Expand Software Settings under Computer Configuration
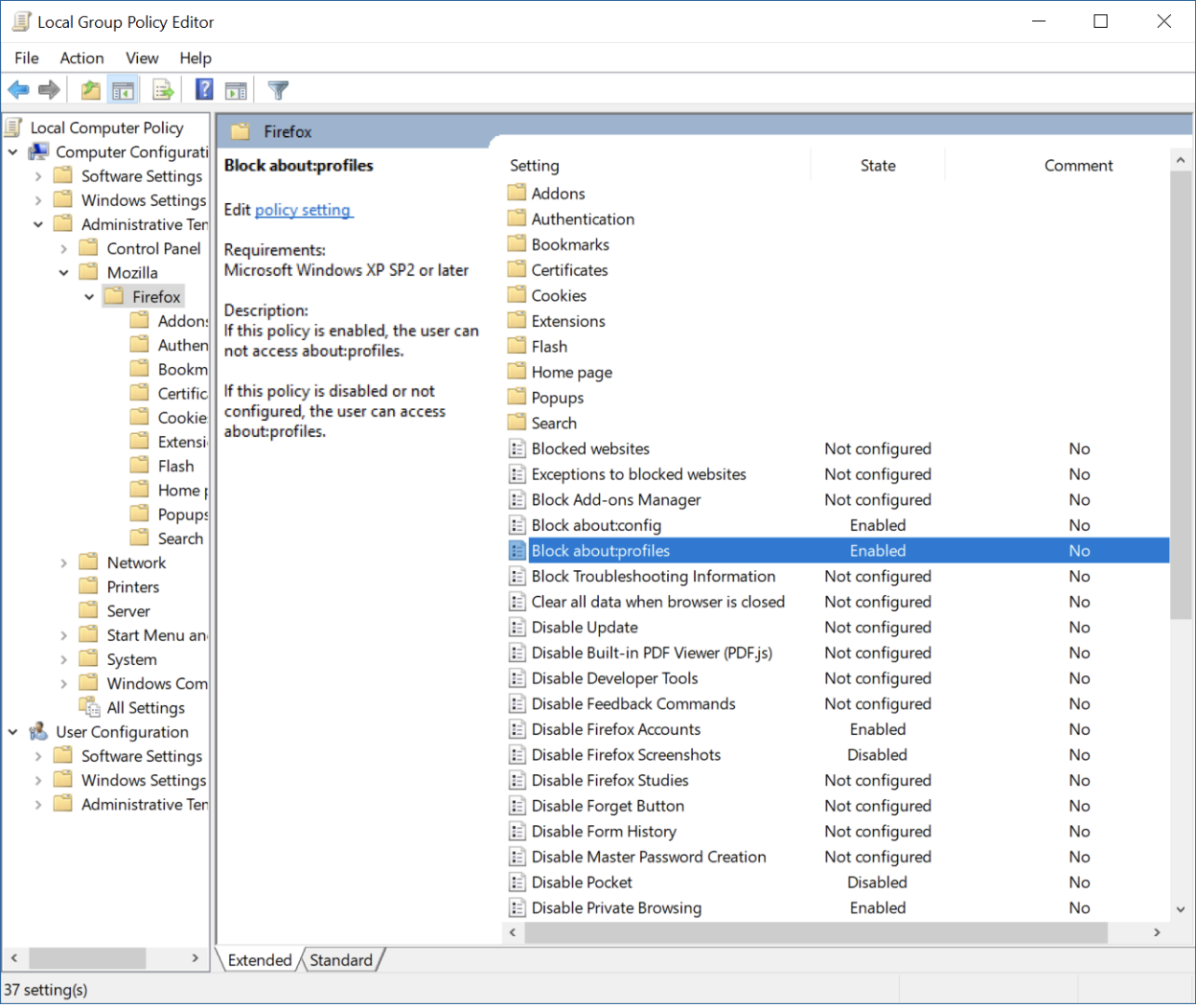This screenshot has width=1196, height=1008. tap(38, 176)
